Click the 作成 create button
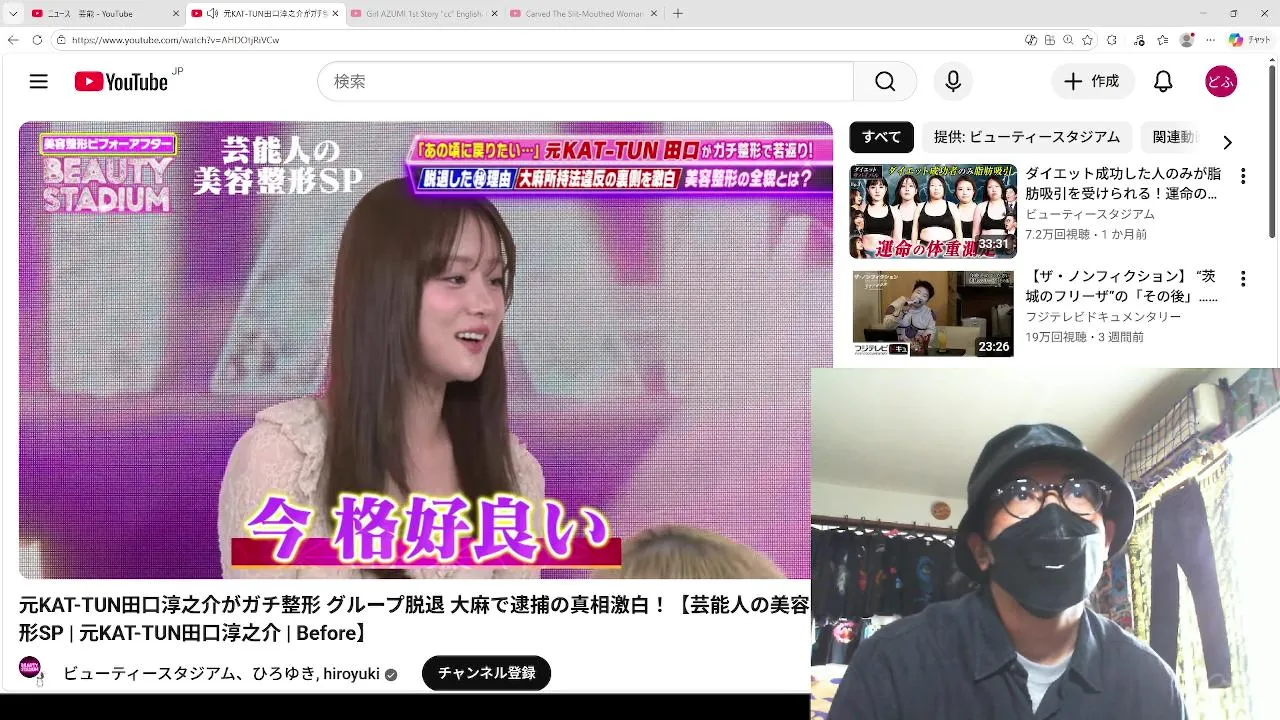Screen dimensions: 1280x720 pyautogui.click(x=1092, y=82)
